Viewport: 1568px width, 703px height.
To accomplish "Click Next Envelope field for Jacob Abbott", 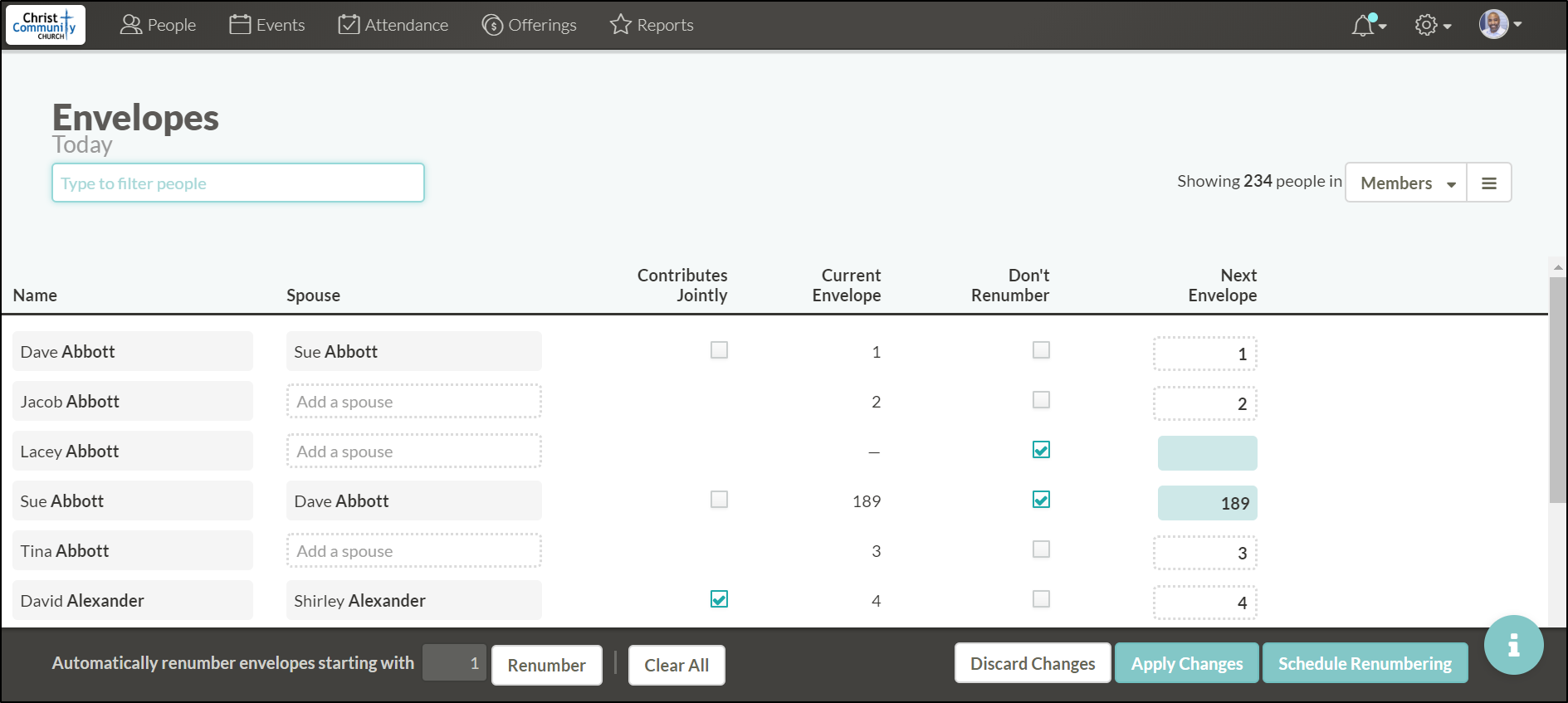I will tap(1205, 403).
